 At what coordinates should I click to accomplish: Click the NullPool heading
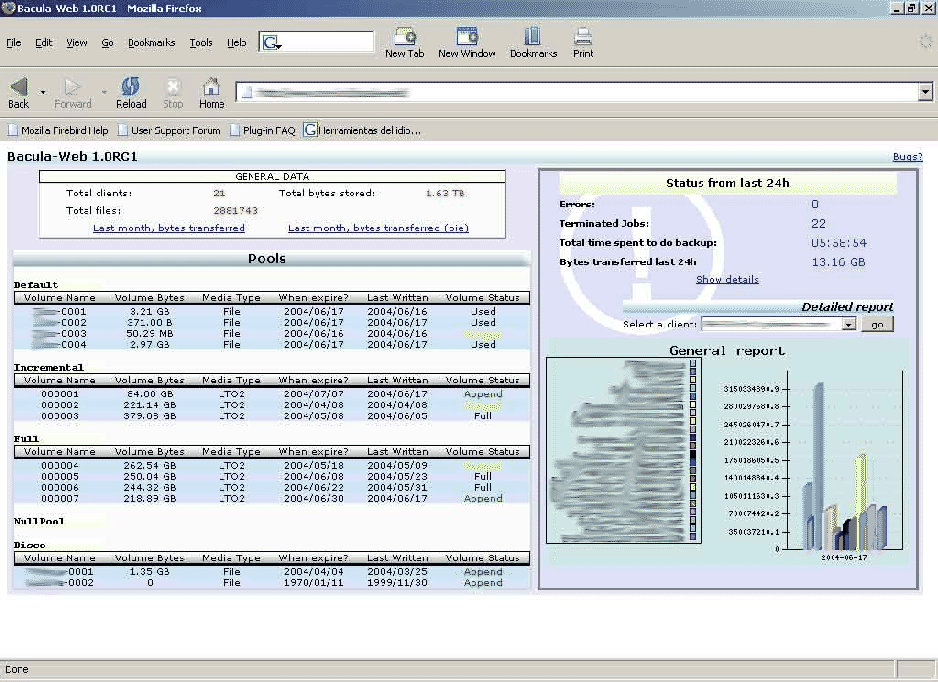pyautogui.click(x=39, y=522)
